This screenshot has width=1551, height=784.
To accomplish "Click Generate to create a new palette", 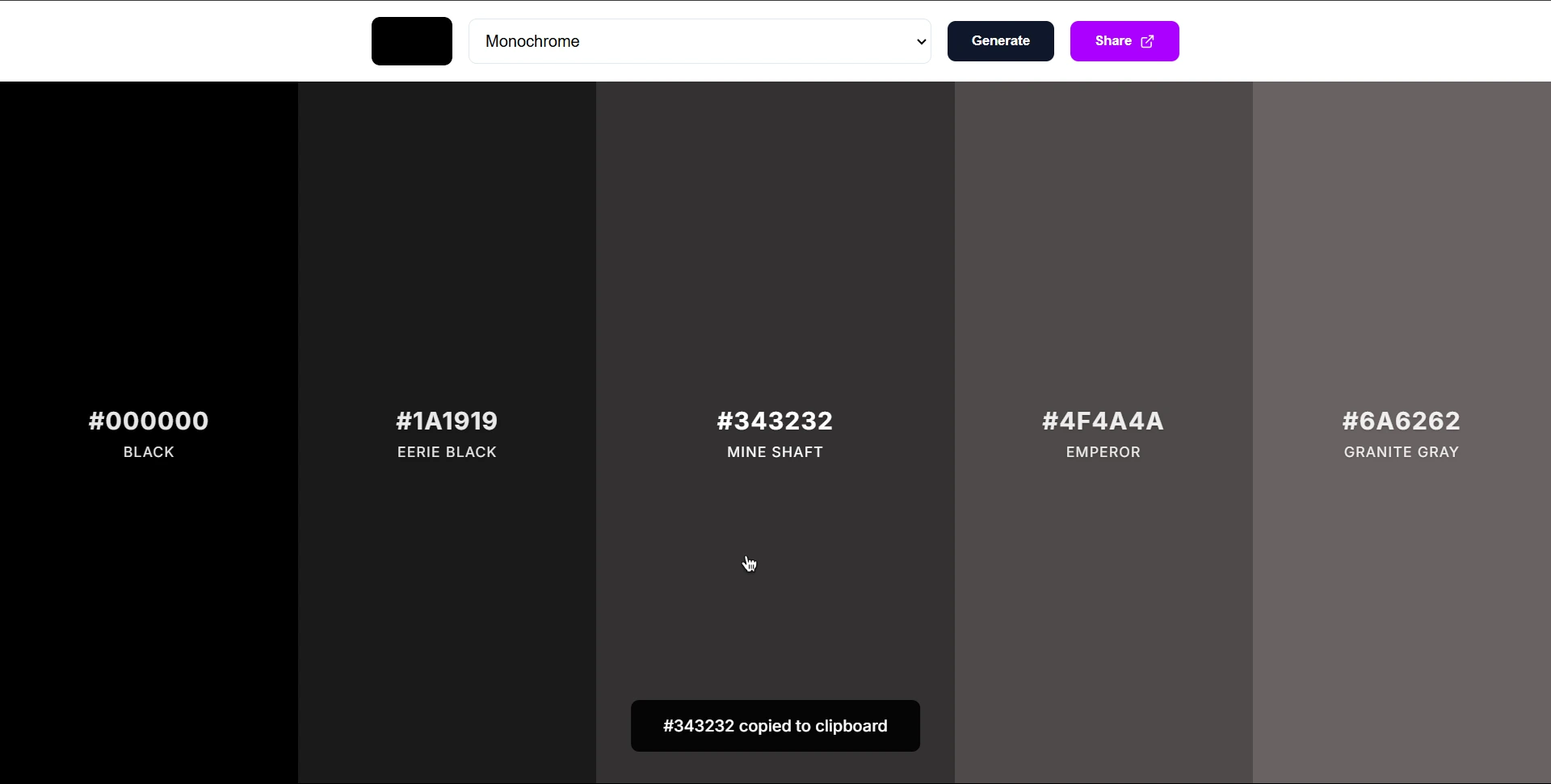I will tap(1000, 41).
